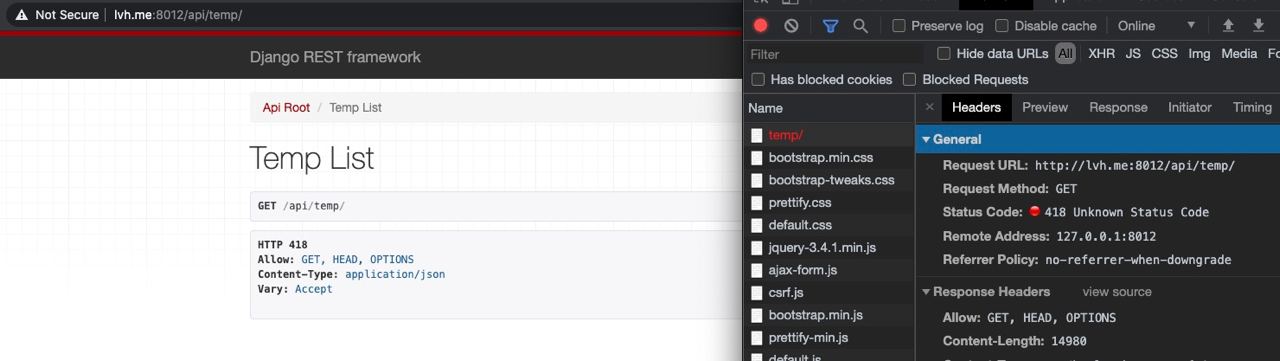Open the Initiator tab
1280x361 pixels.
[1190, 107]
